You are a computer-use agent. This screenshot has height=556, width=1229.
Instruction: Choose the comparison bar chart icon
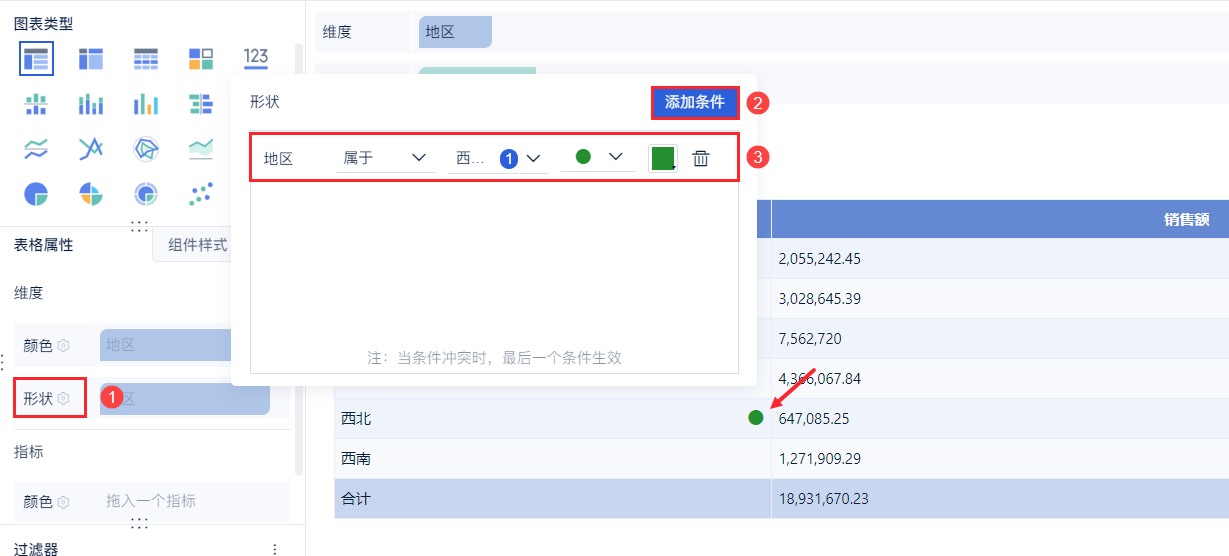click(201, 104)
